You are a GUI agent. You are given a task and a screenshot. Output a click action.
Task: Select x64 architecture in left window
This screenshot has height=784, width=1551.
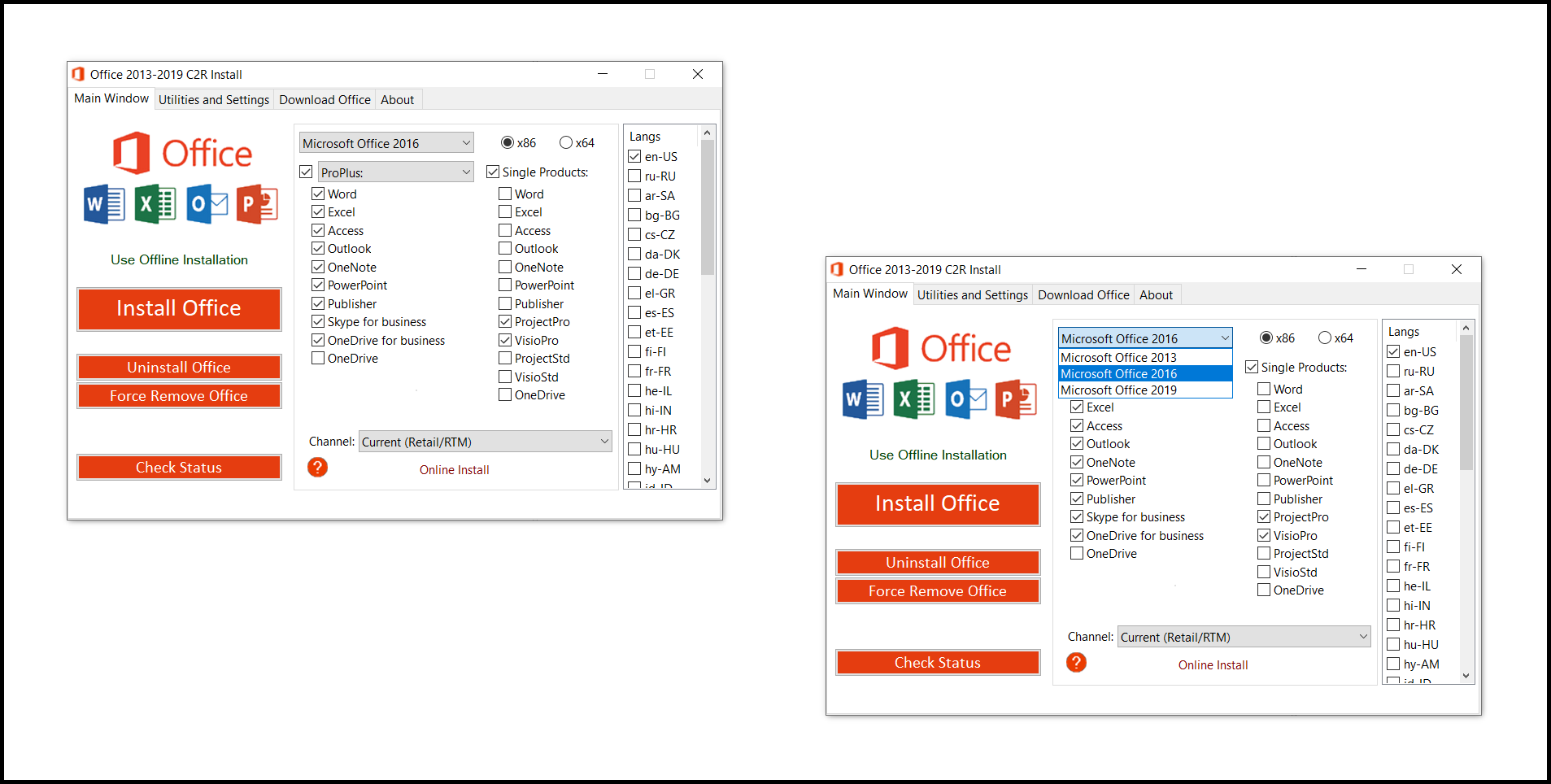click(566, 142)
